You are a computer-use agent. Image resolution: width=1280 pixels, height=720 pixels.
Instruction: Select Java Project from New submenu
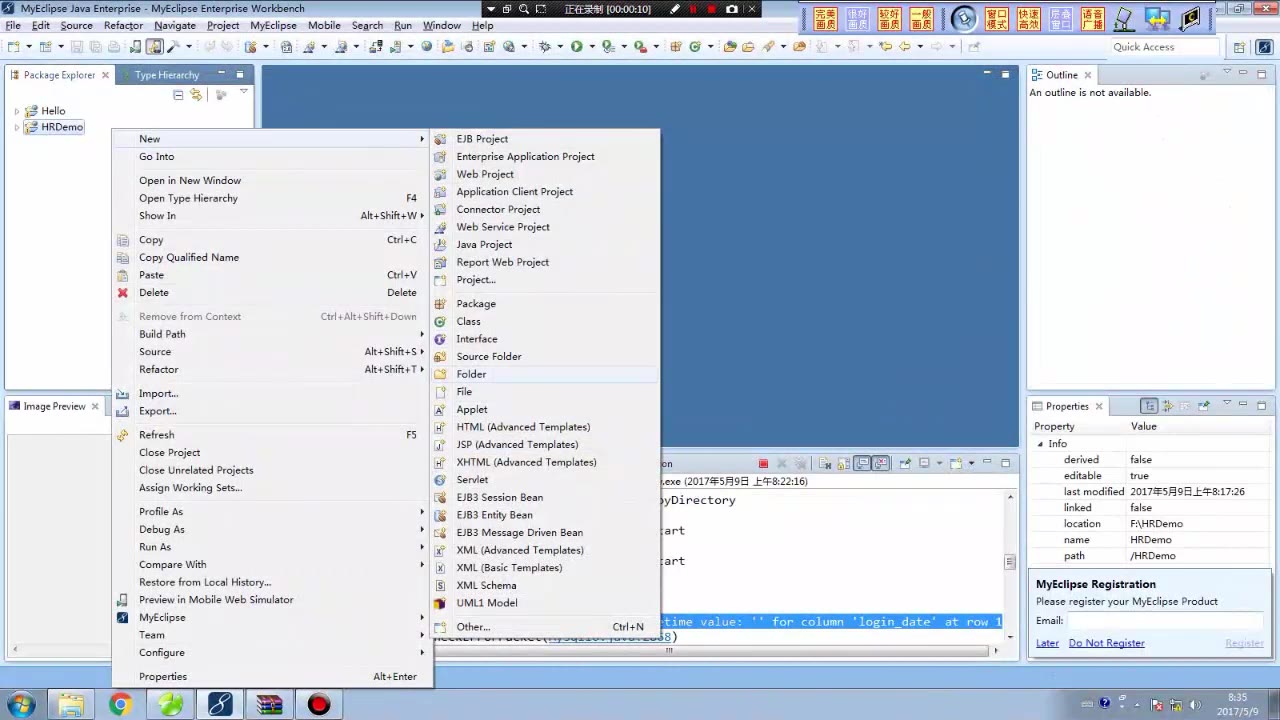545,245
